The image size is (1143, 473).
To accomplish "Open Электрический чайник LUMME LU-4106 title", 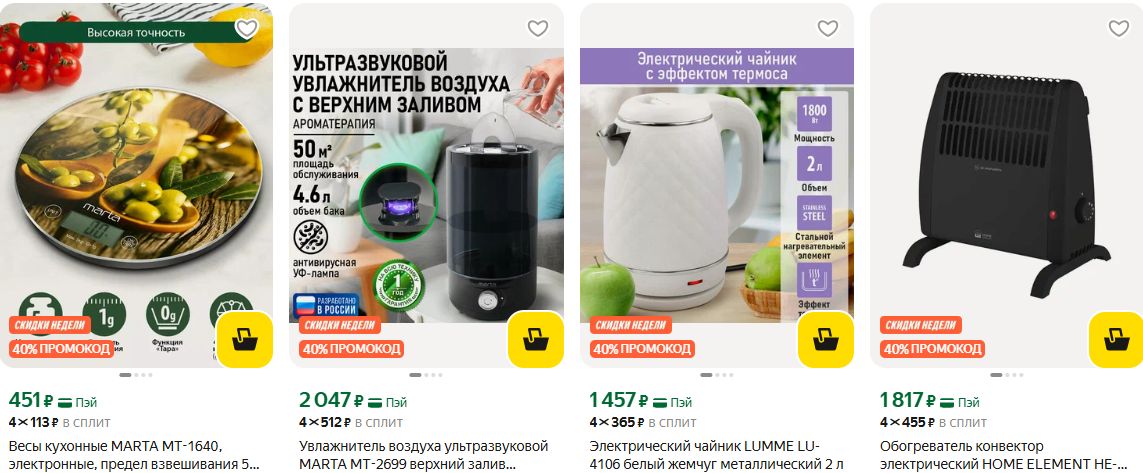I will pos(716,454).
